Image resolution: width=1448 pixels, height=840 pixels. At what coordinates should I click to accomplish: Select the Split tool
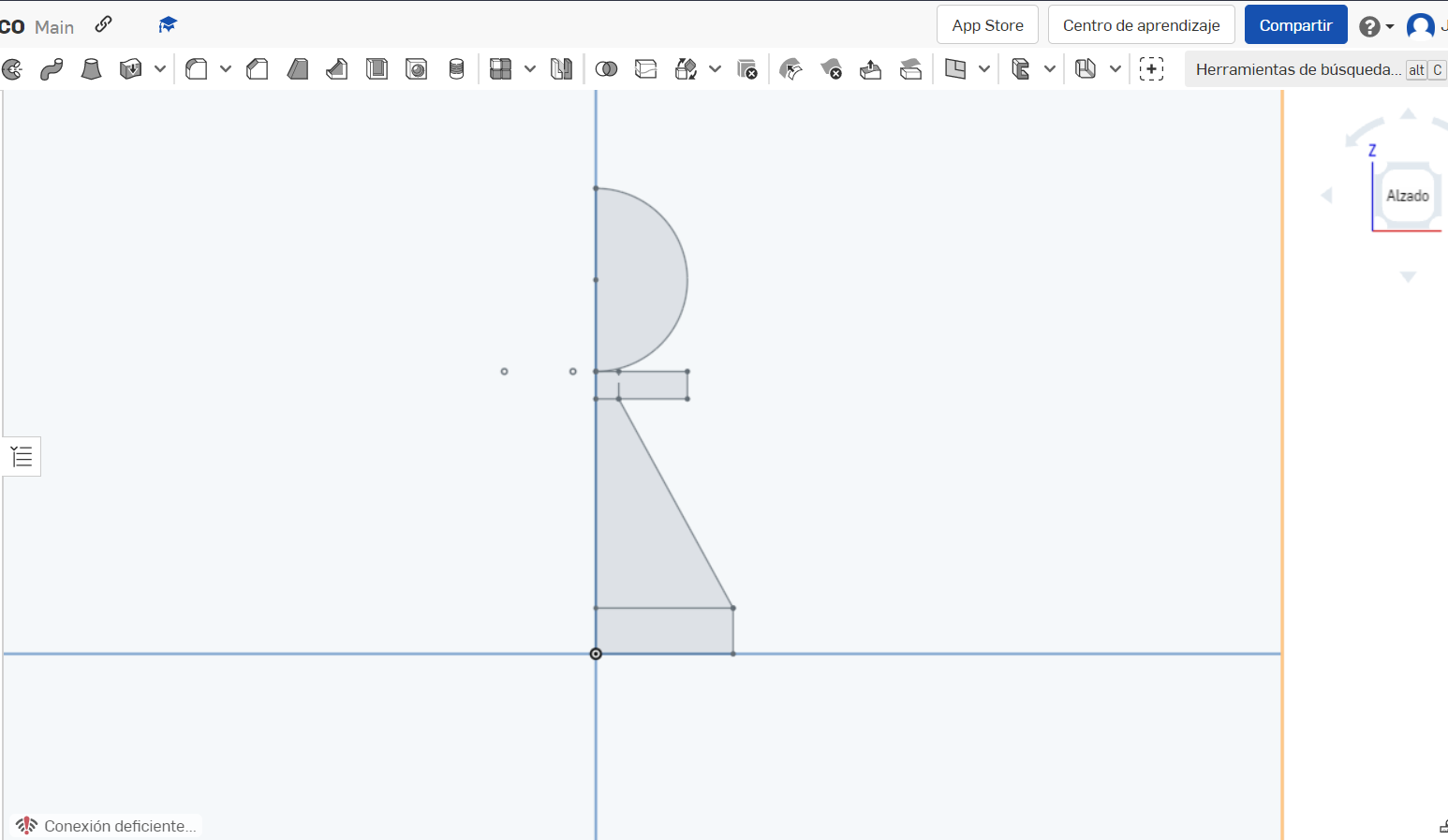click(645, 68)
